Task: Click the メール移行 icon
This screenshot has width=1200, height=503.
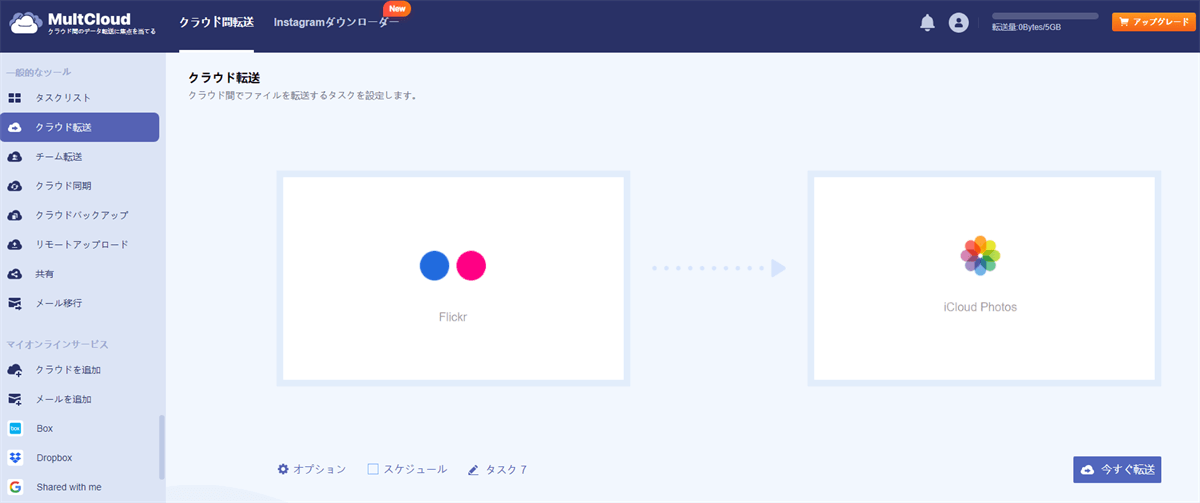Action: click(x=15, y=303)
